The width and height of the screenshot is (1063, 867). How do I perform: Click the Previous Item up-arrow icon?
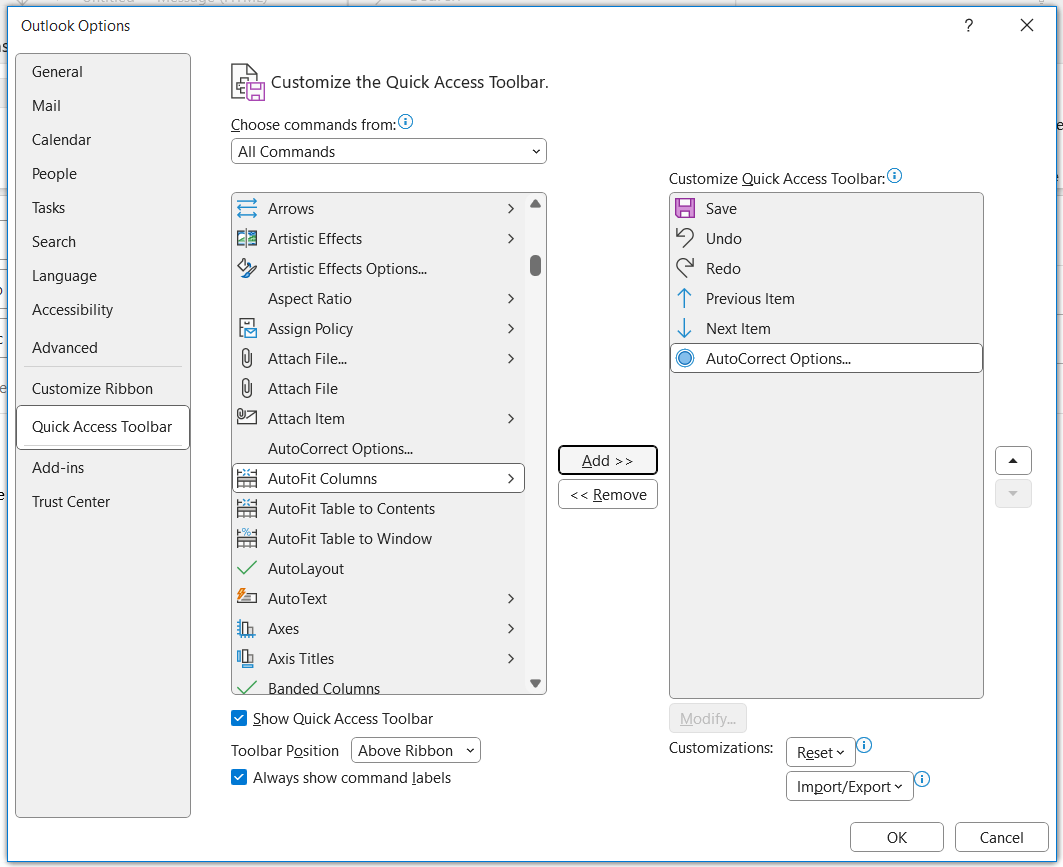coord(685,298)
